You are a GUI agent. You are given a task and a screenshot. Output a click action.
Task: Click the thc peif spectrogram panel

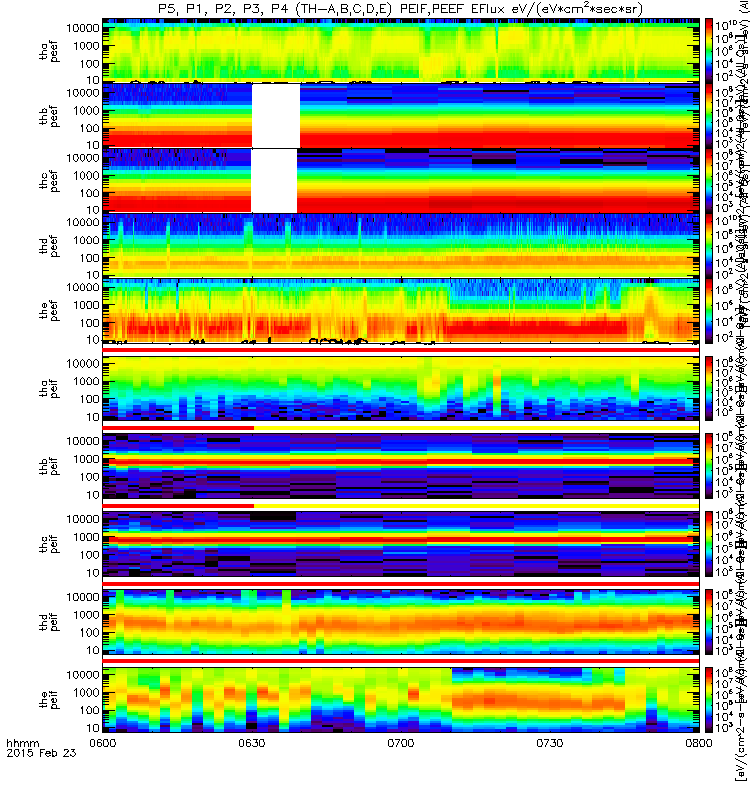click(x=401, y=544)
